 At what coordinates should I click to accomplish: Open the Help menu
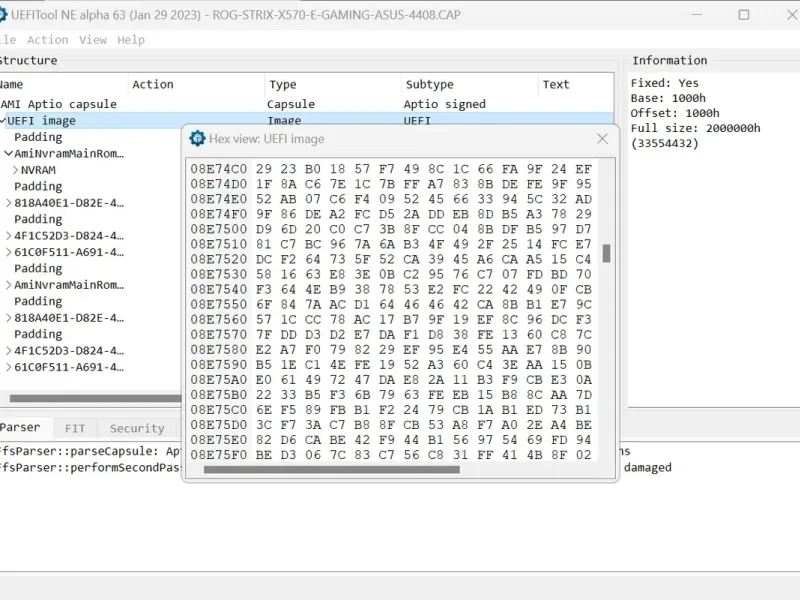click(131, 40)
